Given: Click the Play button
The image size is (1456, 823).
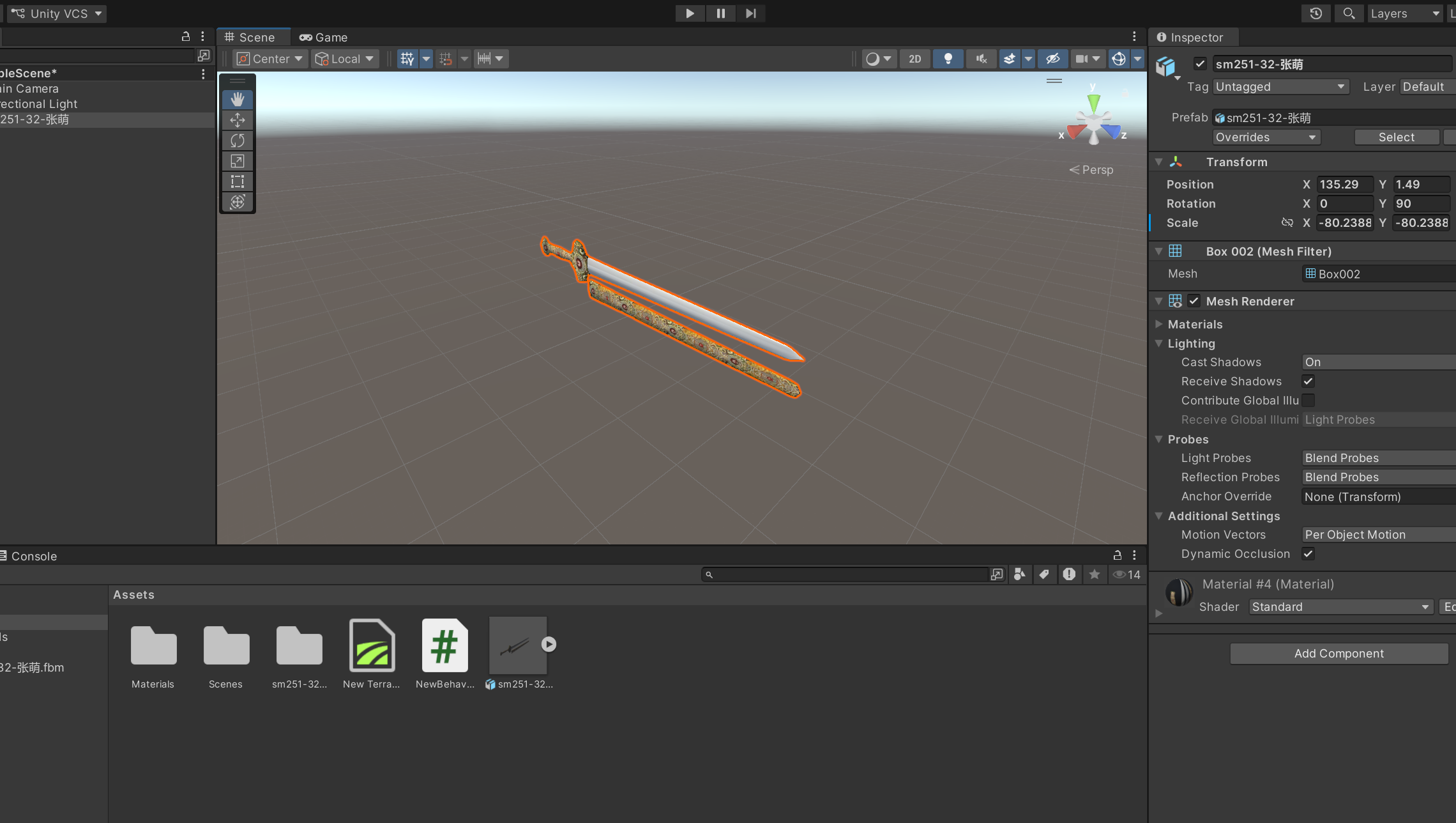Looking at the screenshot, I should [690, 13].
